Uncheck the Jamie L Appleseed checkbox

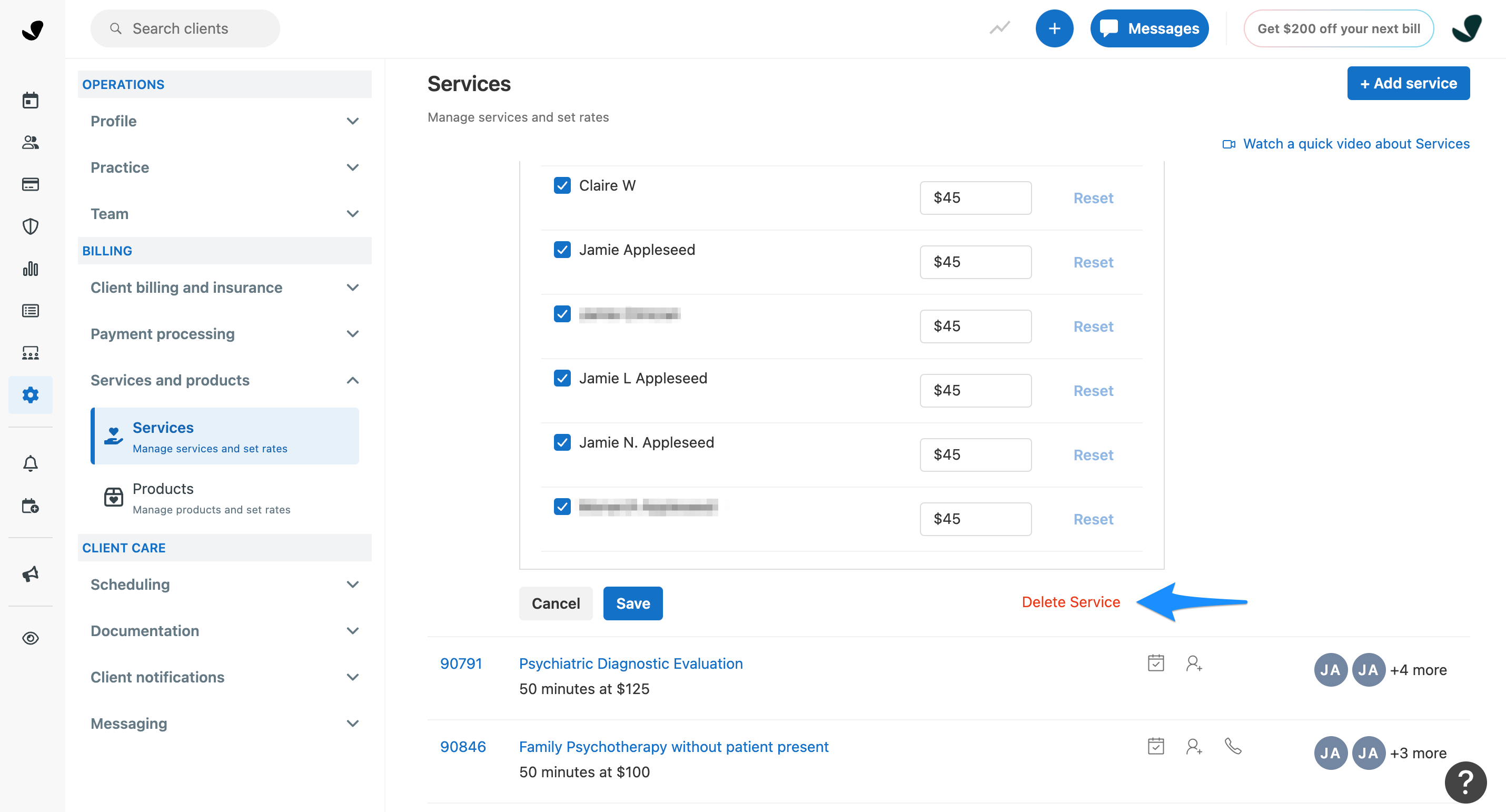pyautogui.click(x=562, y=378)
